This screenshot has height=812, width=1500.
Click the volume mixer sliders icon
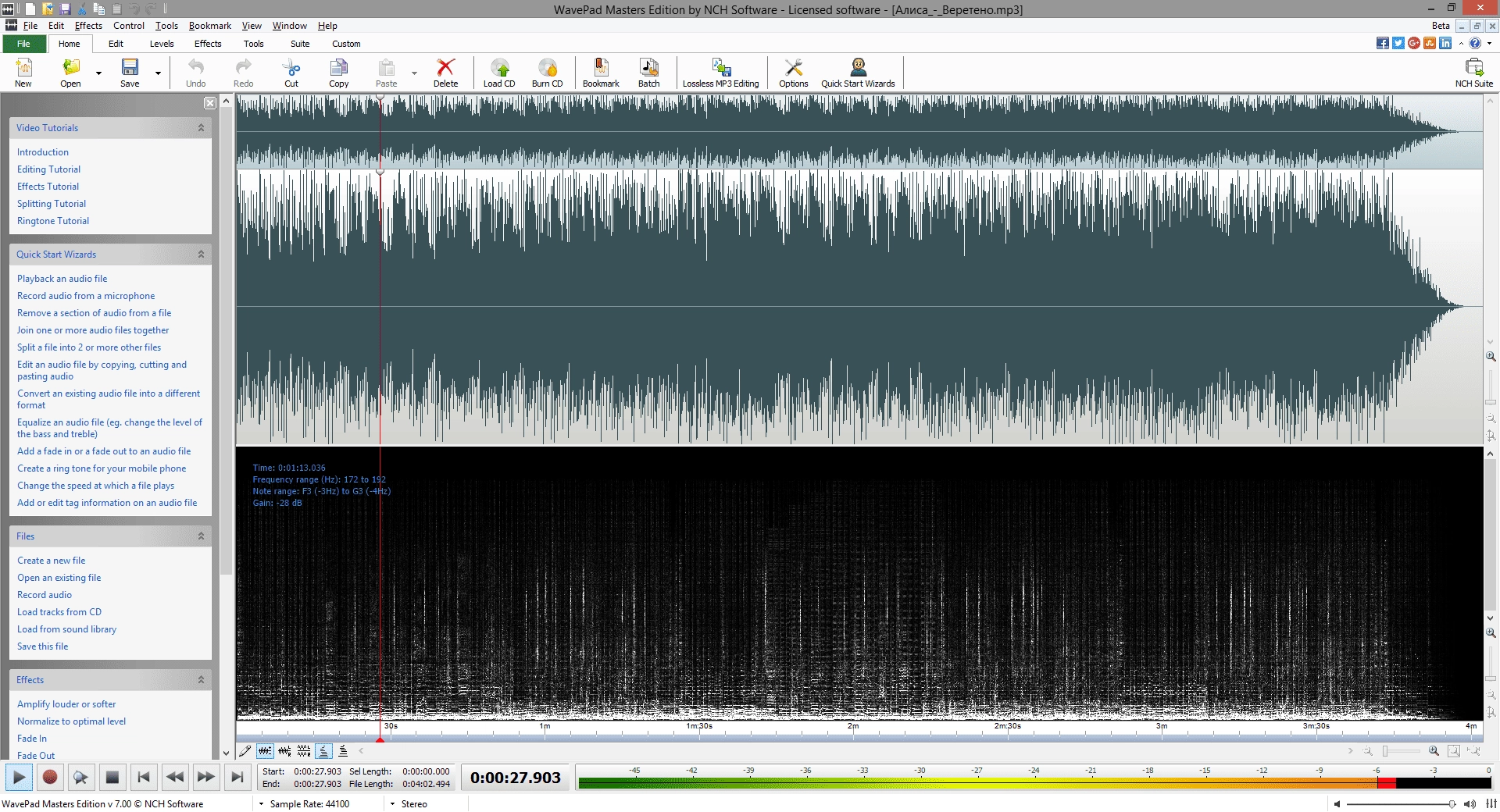point(1491,803)
